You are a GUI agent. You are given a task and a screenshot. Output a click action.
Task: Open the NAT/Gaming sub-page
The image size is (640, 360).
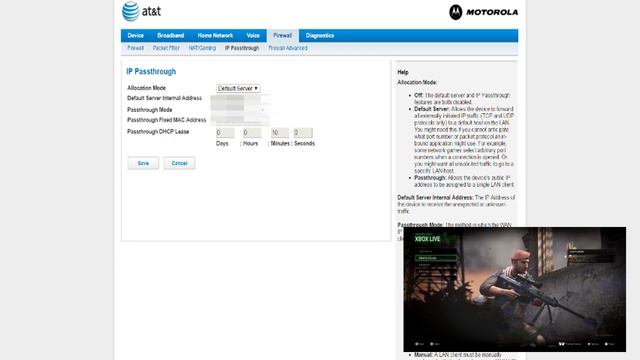[x=202, y=48]
